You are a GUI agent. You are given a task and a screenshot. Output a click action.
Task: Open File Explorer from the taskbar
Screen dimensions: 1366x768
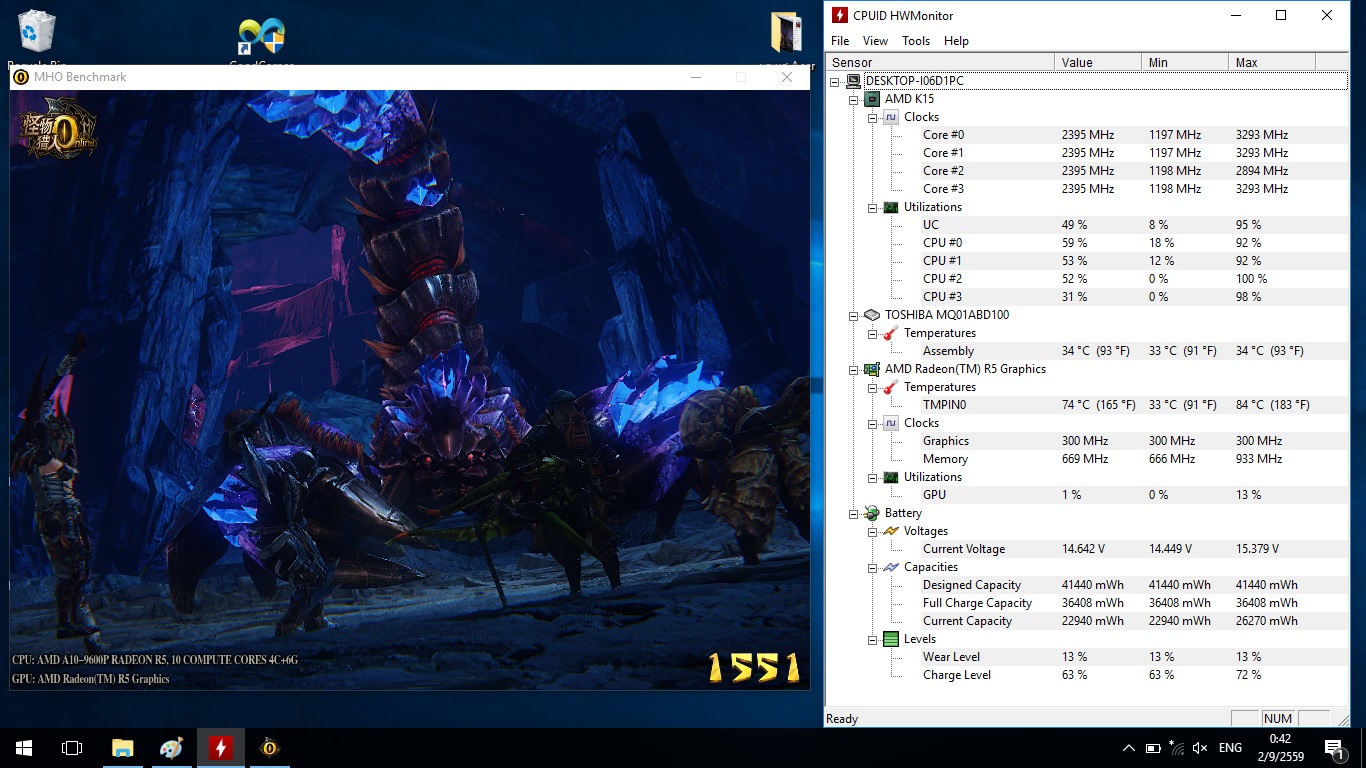tap(122, 747)
